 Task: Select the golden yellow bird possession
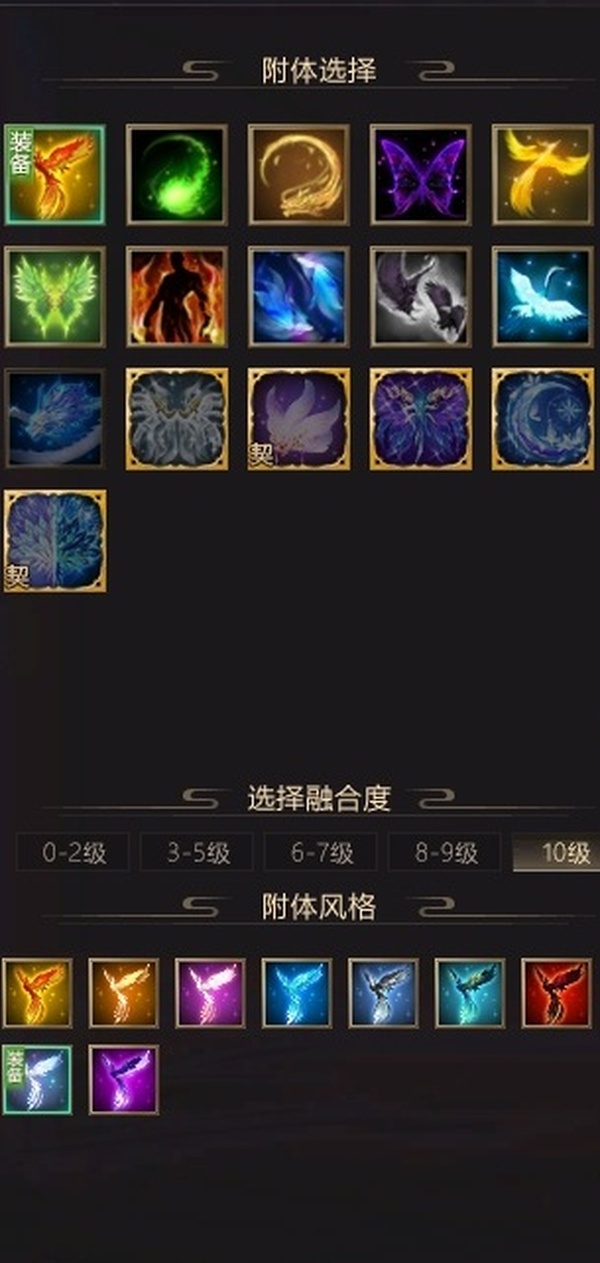point(543,174)
